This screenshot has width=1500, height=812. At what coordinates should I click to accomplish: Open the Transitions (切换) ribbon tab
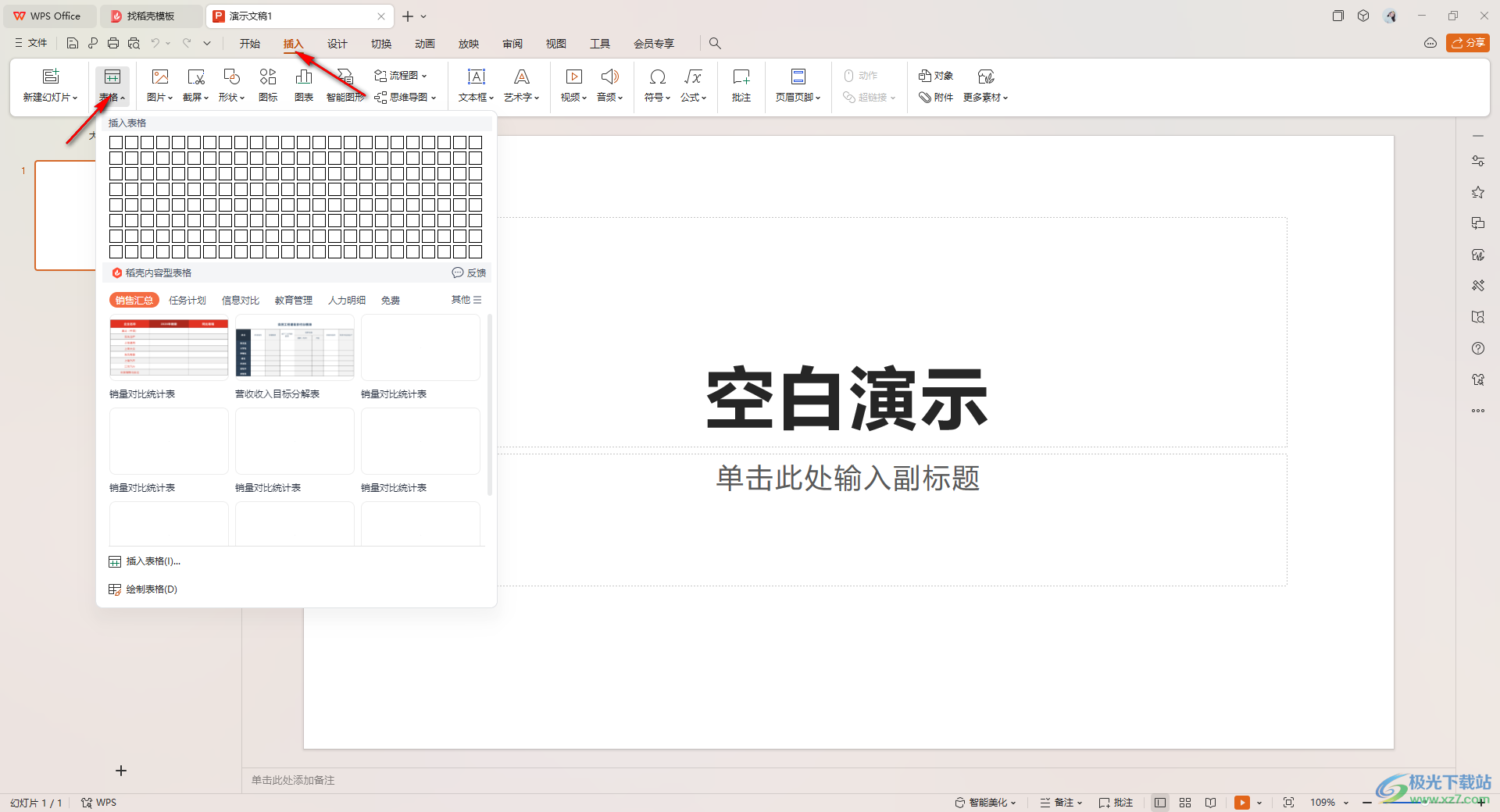pyautogui.click(x=381, y=44)
